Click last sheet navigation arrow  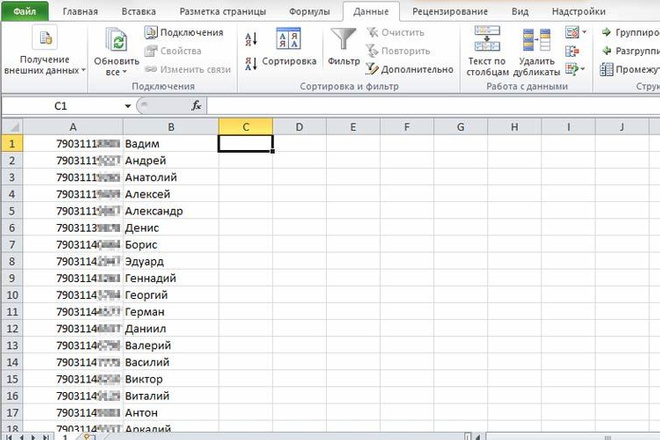coord(46,437)
